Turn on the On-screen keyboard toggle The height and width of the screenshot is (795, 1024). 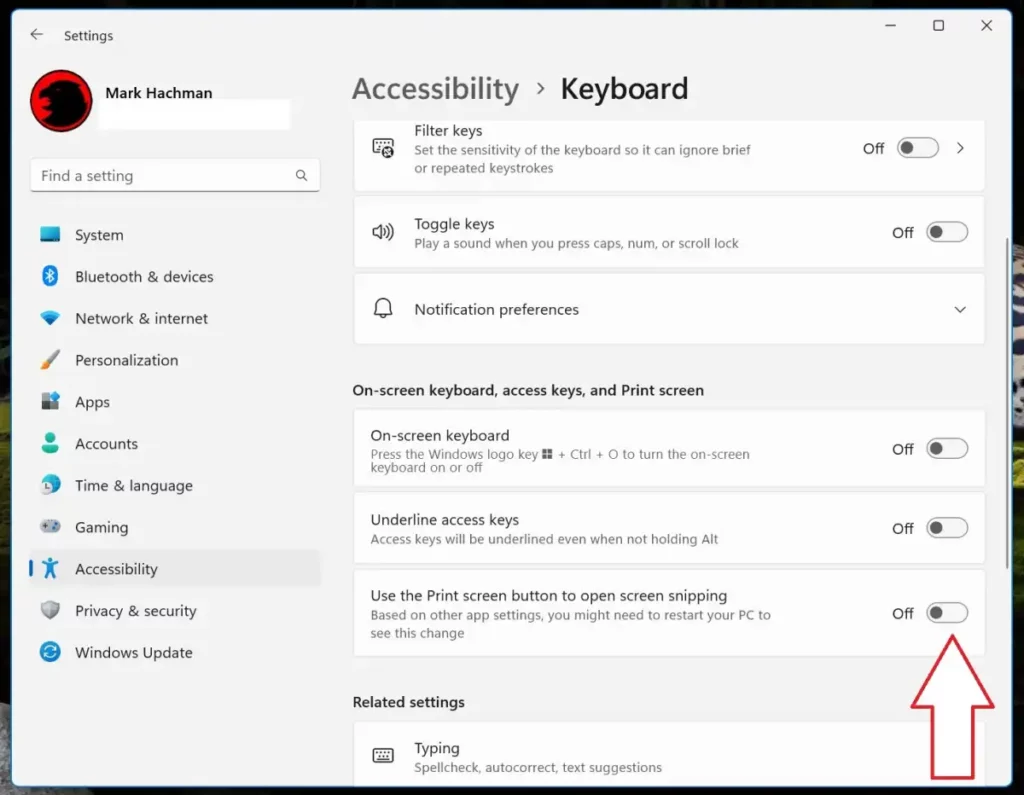point(947,449)
